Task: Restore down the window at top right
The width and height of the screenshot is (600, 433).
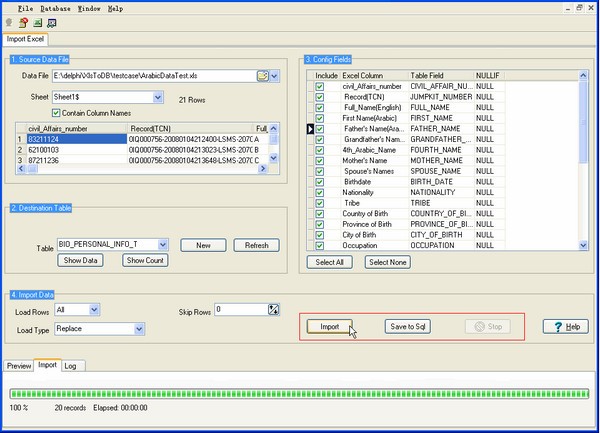Action: [580, 7]
